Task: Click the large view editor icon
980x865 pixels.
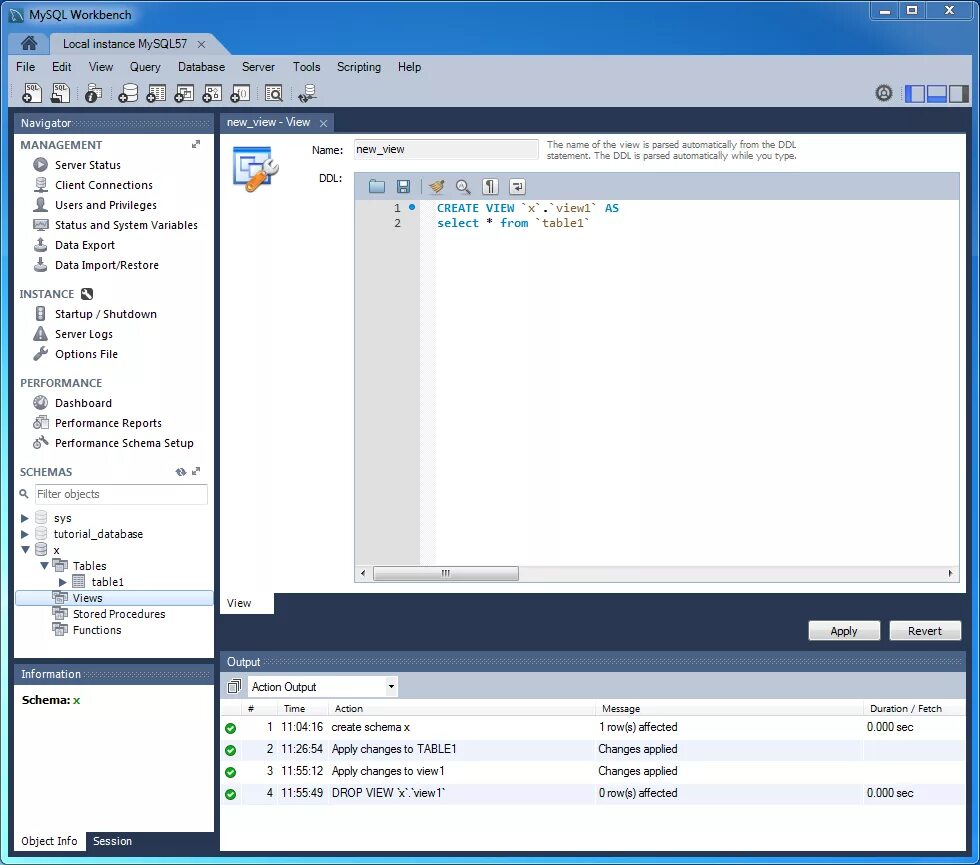Action: (256, 169)
